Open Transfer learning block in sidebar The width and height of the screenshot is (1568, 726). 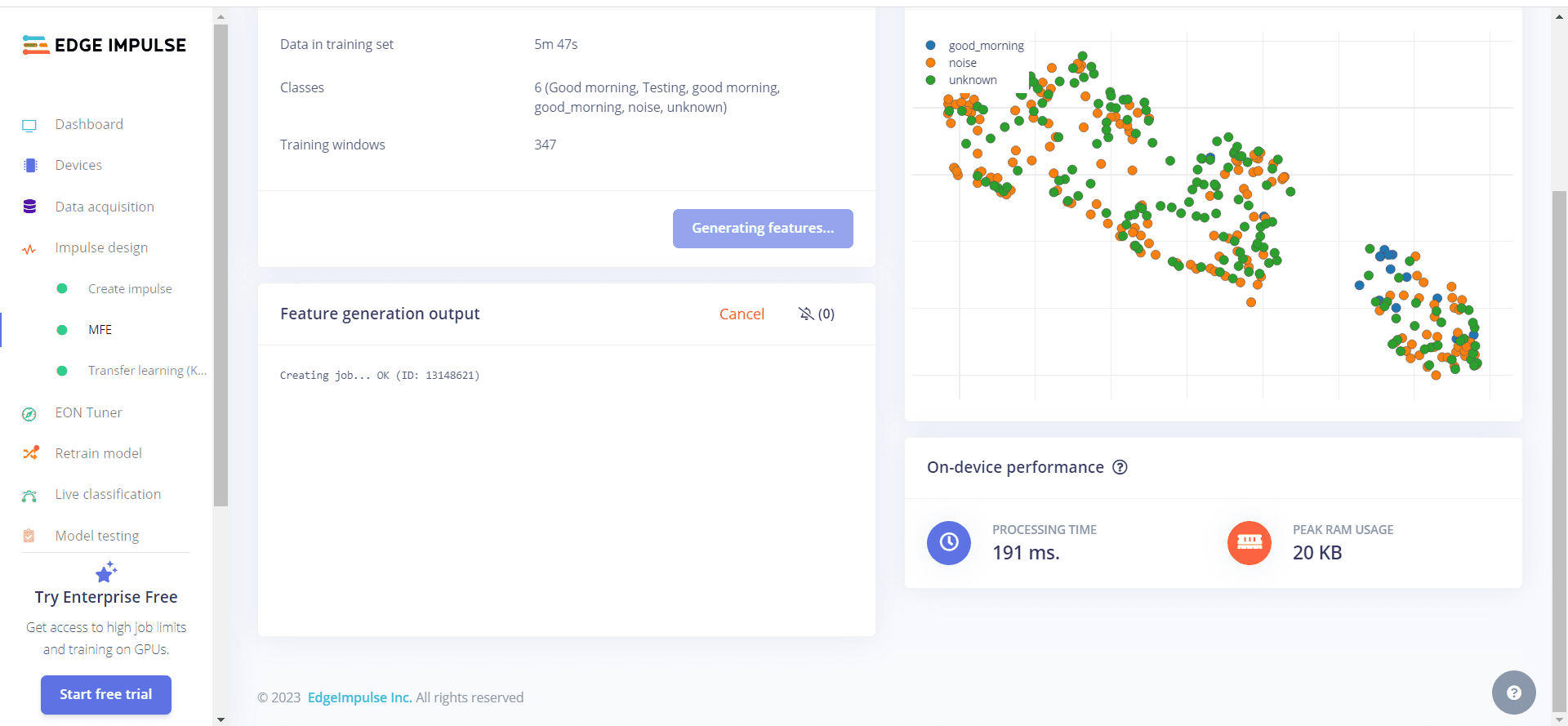point(147,371)
